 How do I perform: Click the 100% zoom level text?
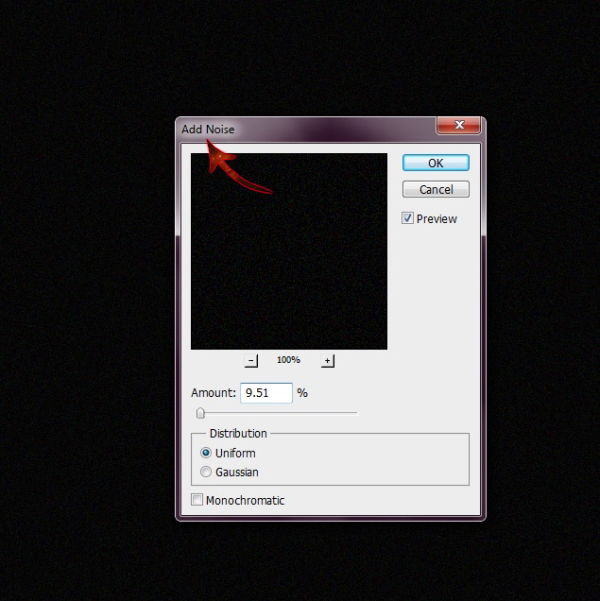(x=289, y=360)
